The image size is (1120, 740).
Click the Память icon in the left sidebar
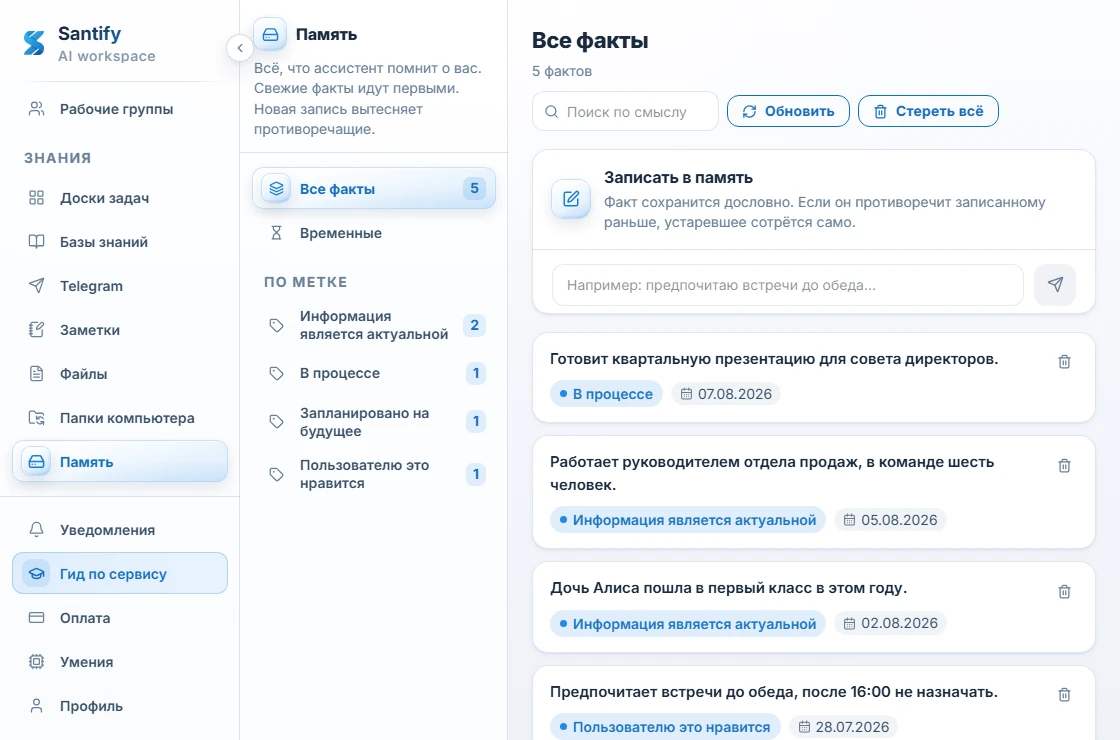[36, 462]
